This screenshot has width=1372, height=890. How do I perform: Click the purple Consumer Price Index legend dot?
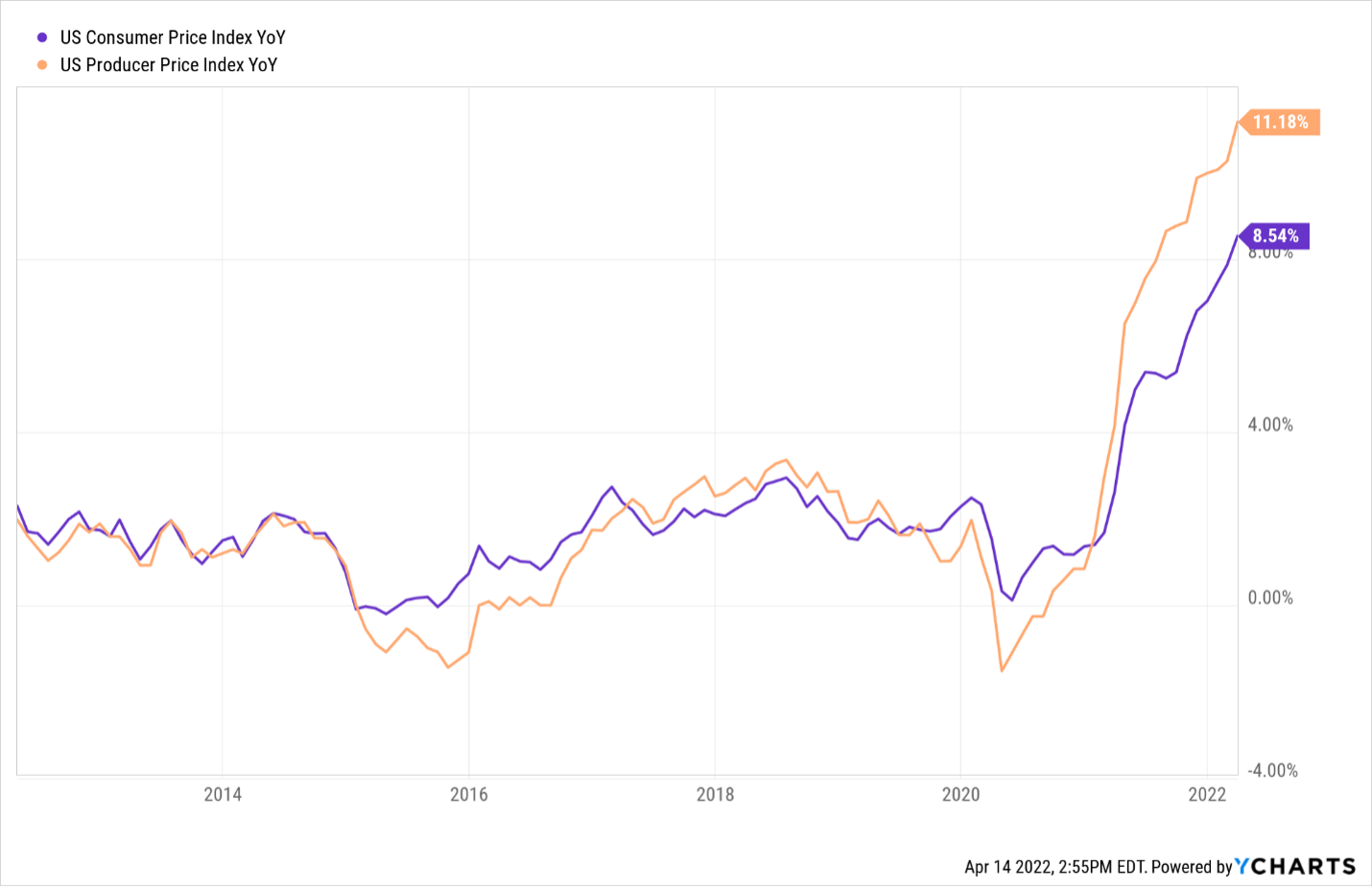click(x=42, y=38)
